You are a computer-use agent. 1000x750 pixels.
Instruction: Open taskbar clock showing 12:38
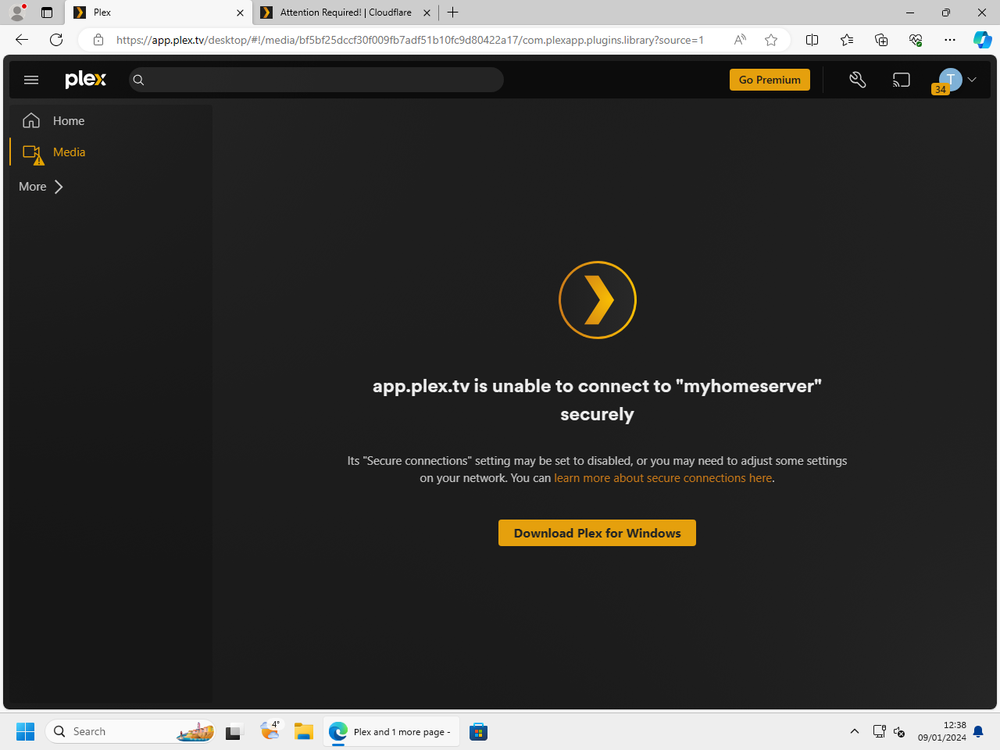(x=942, y=732)
